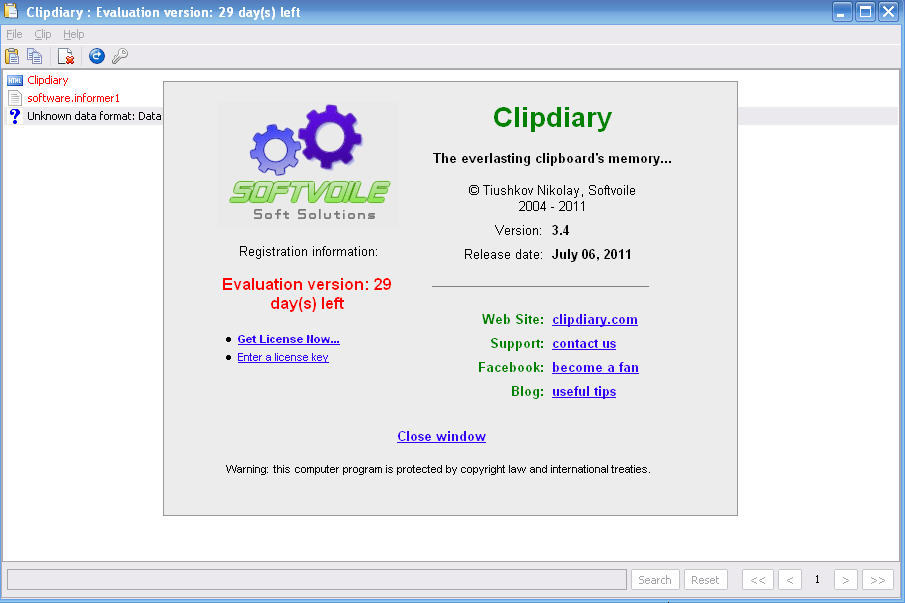Open the clipdiary.com web site link
The width and height of the screenshot is (905, 603).
[x=594, y=320]
